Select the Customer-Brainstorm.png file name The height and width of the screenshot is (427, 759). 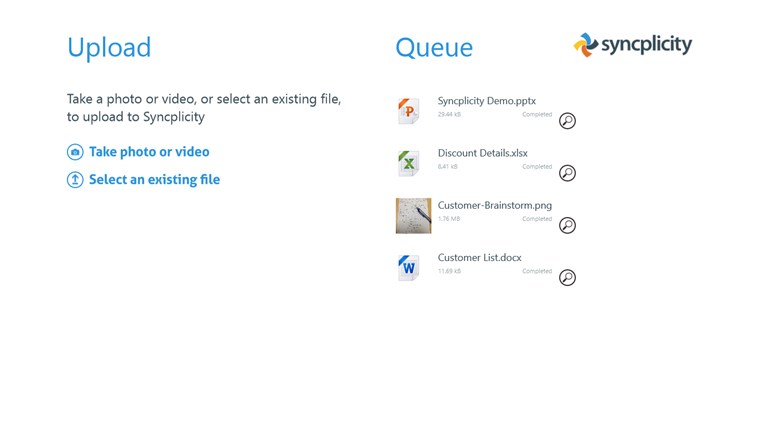pos(495,205)
